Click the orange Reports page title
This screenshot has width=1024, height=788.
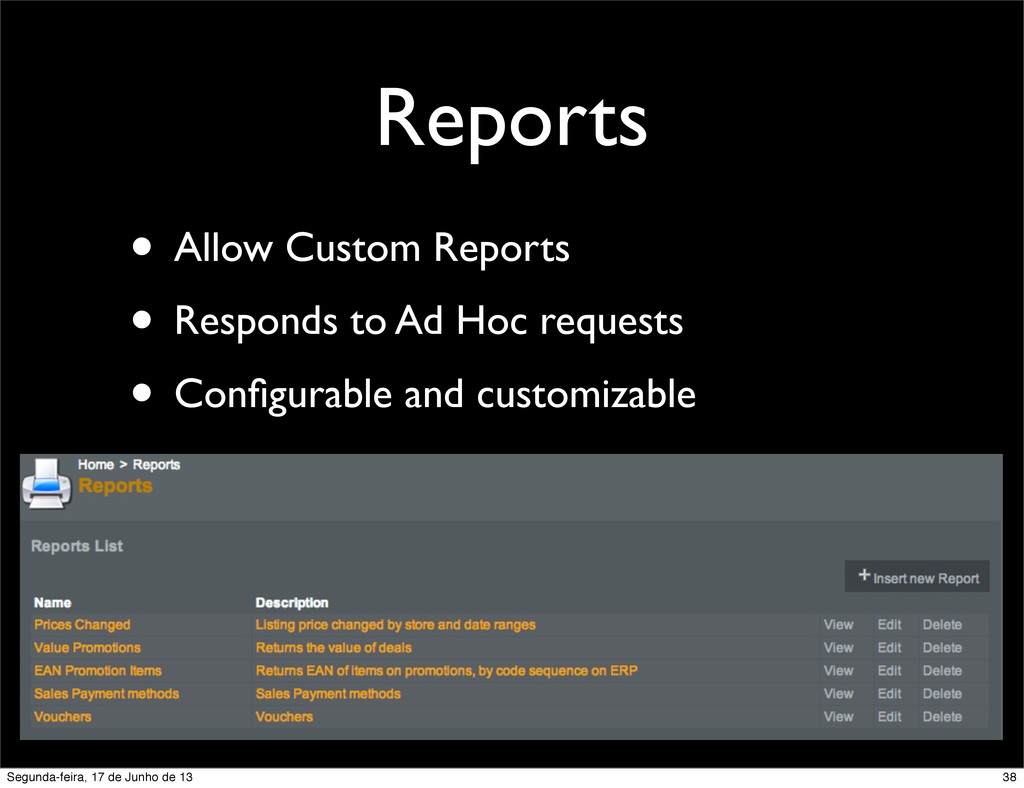(x=115, y=486)
